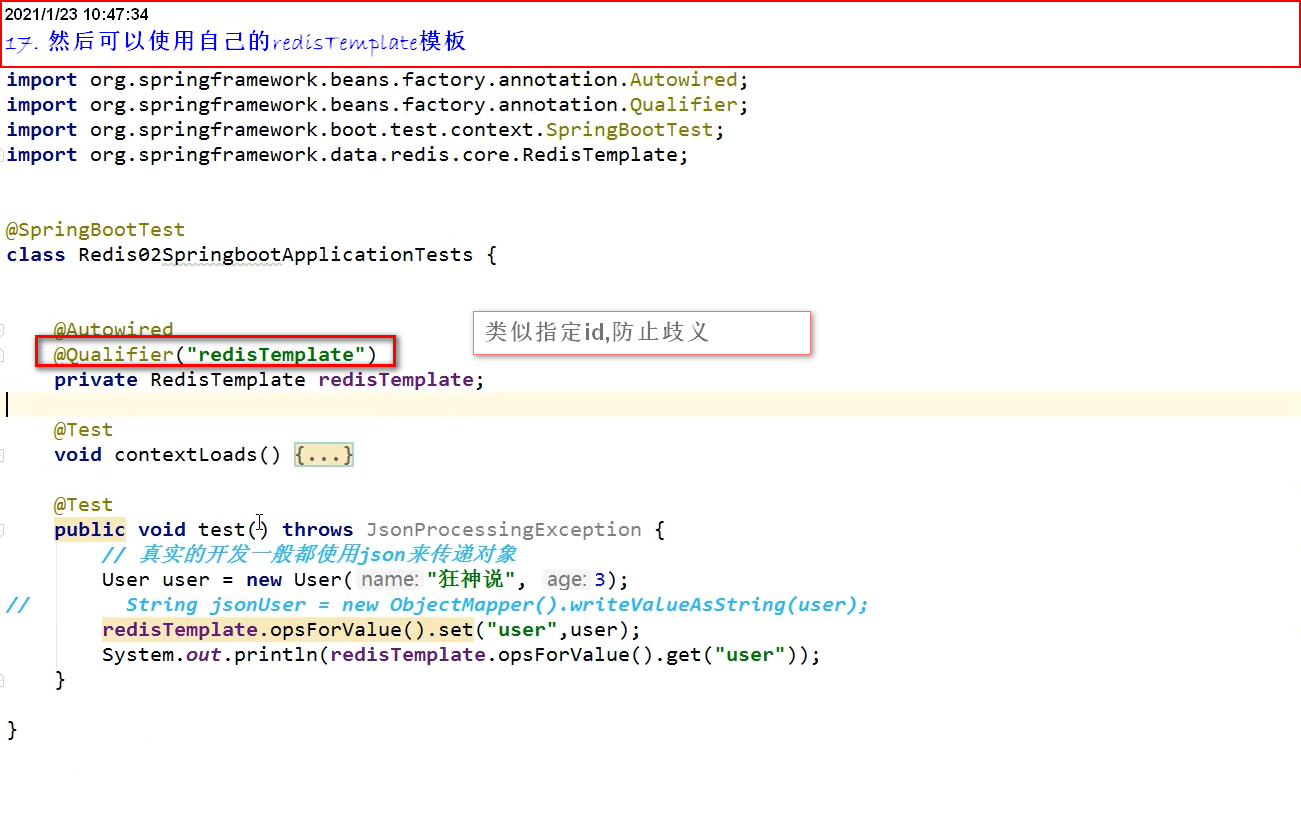The image size is (1301, 840).
Task: Click the highlighted public keyword
Action: [90, 530]
